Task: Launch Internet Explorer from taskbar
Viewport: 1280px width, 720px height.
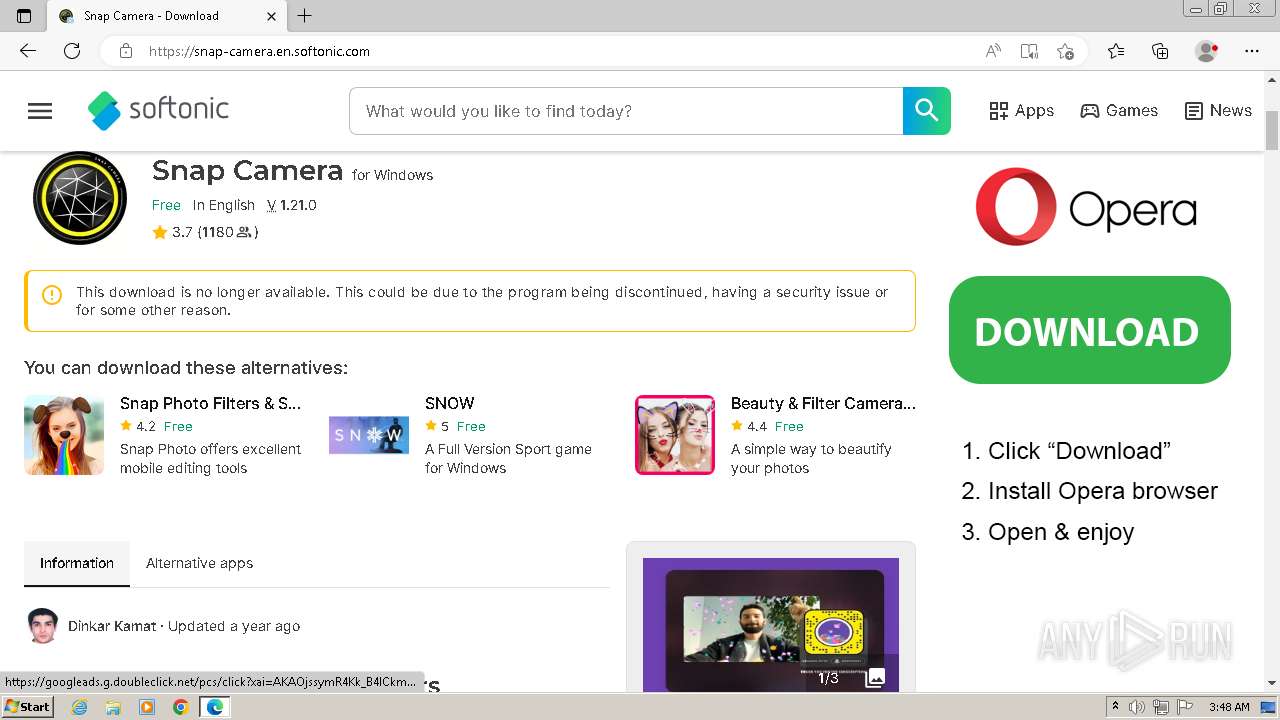Action: click(x=79, y=707)
